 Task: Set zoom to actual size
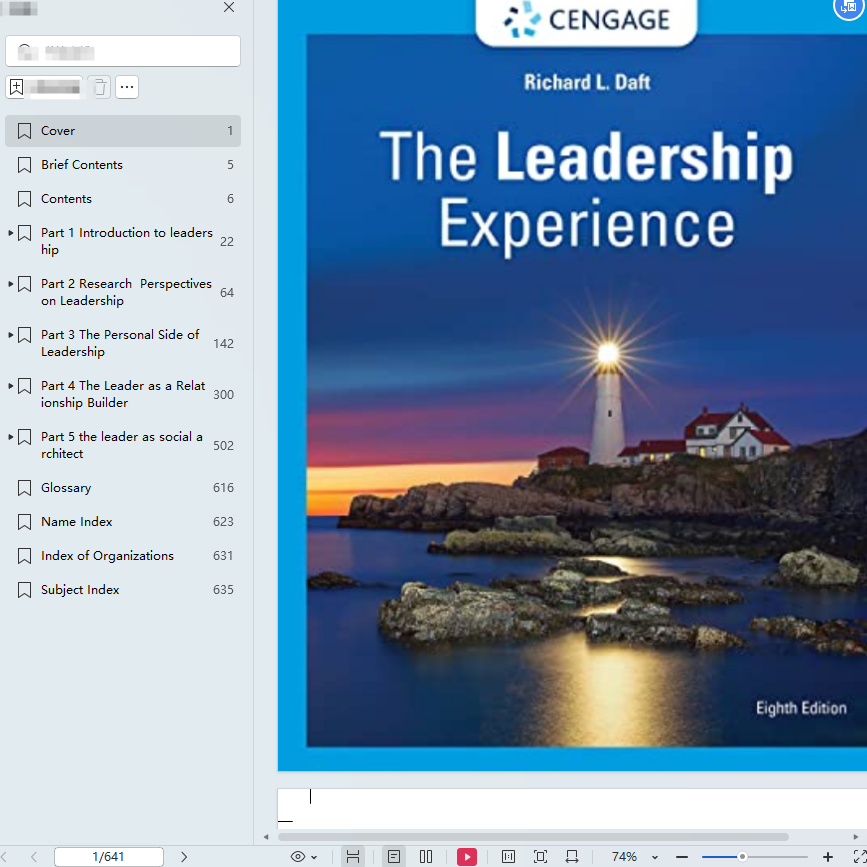[x=508, y=857]
